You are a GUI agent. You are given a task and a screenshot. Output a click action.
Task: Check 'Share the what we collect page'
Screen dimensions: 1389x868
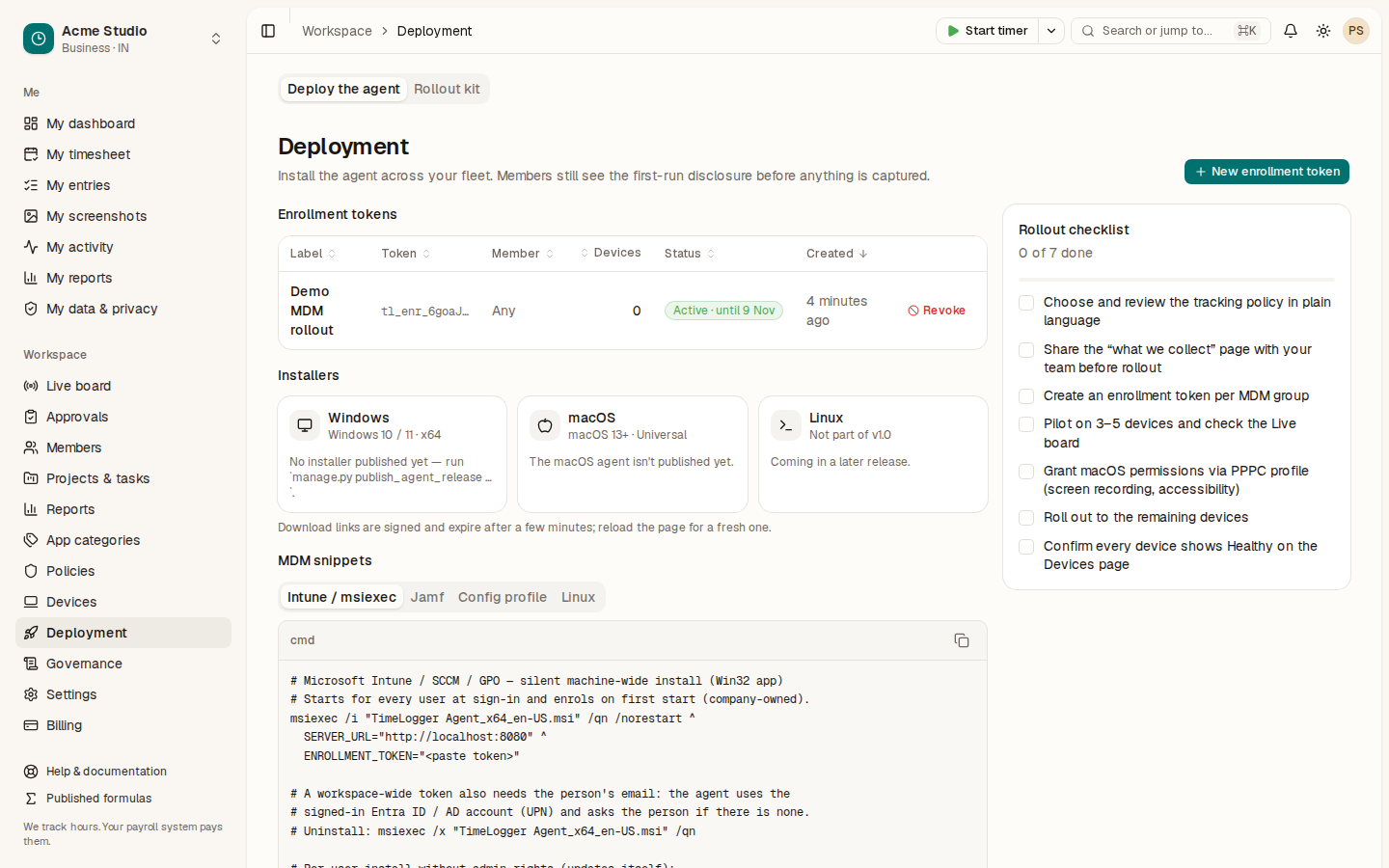point(1026,350)
